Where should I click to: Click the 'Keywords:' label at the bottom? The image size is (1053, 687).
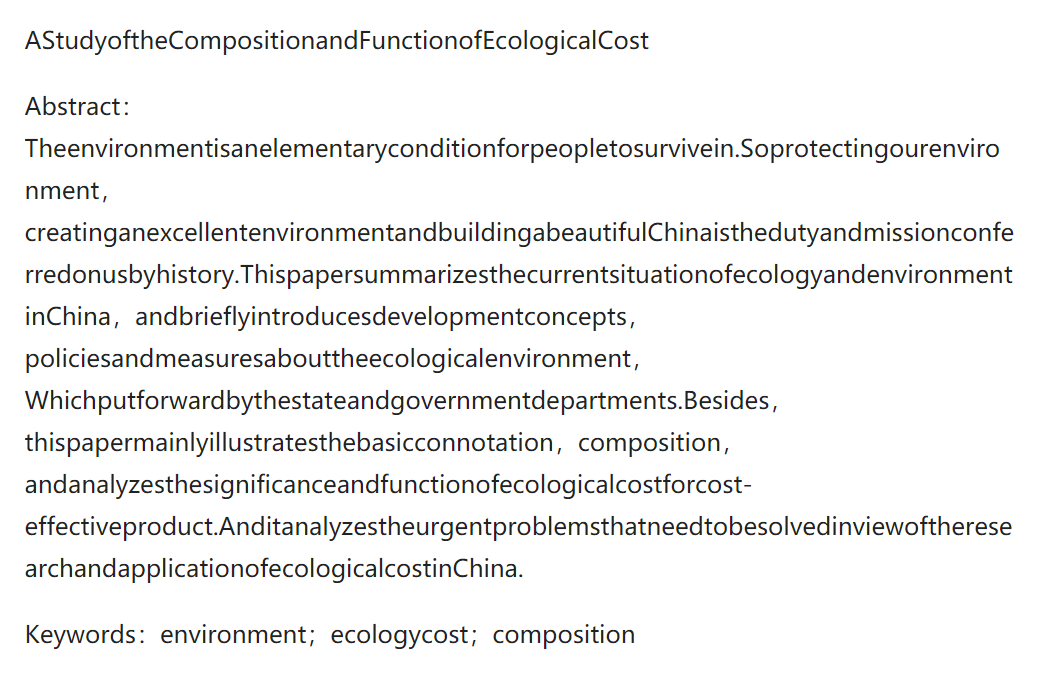(x=85, y=635)
